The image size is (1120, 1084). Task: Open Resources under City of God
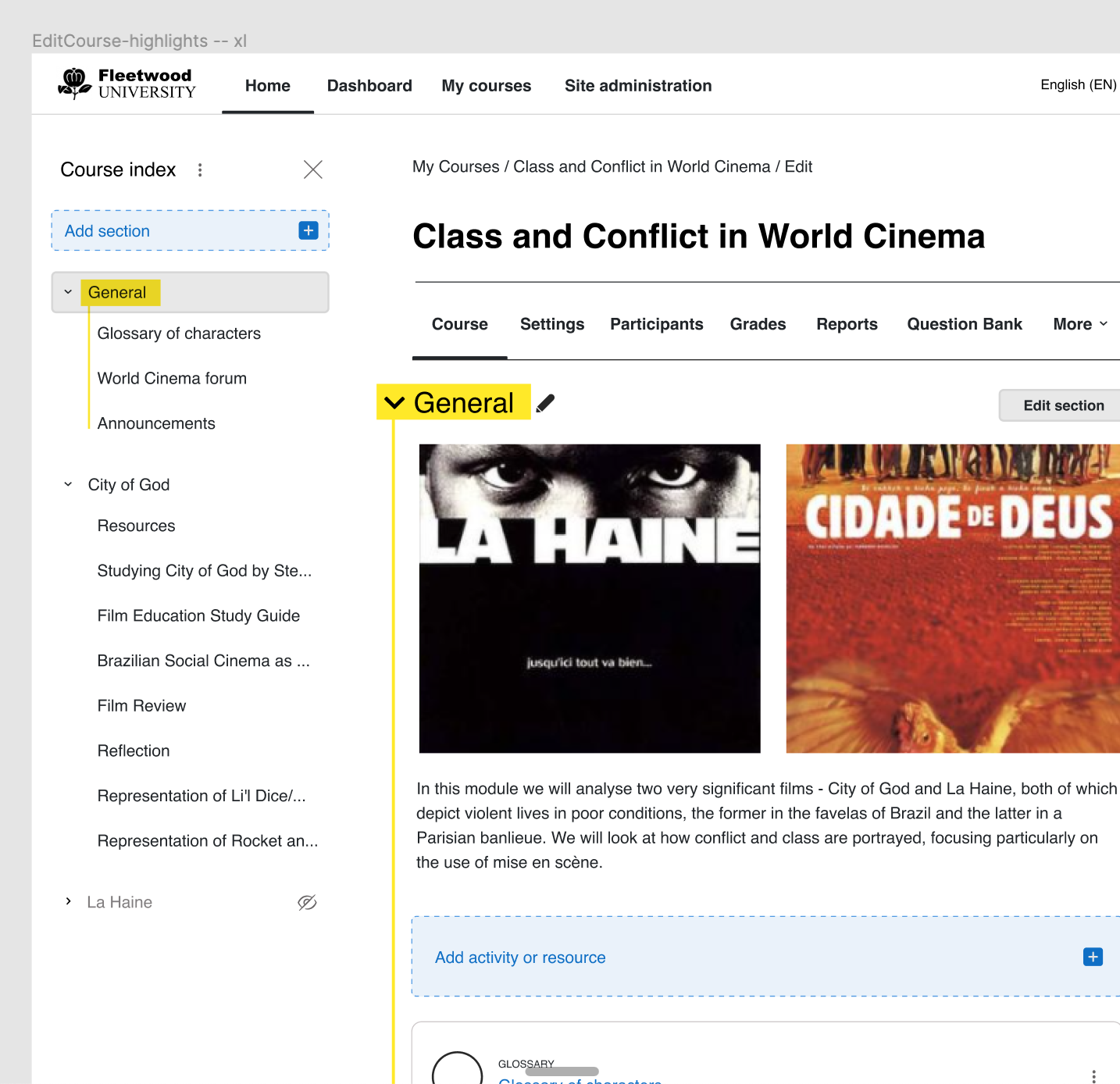(136, 526)
